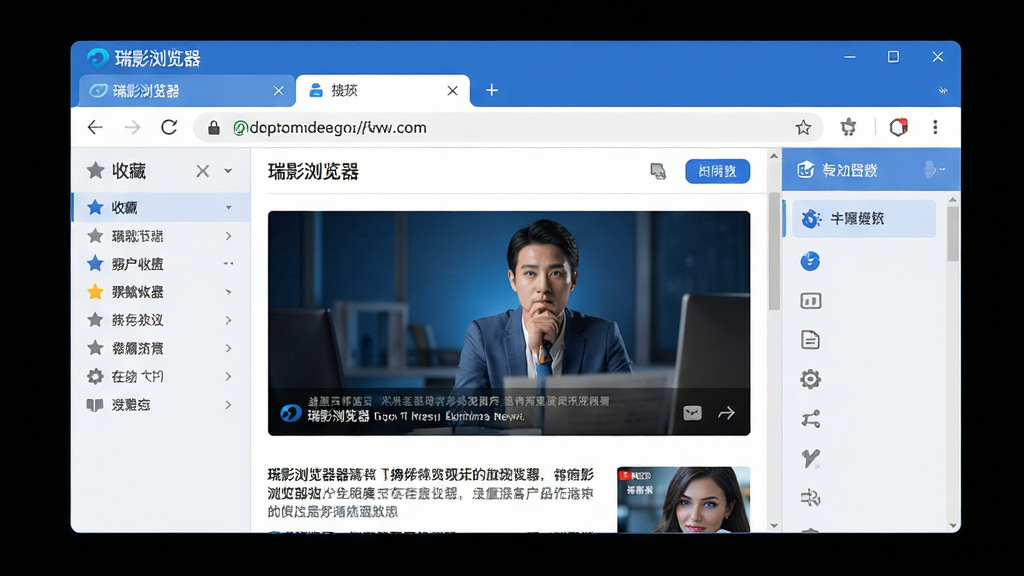Image resolution: width=1024 pixels, height=576 pixels.
Task: Click the right panel scrollbar thumb
Action: coord(953,234)
